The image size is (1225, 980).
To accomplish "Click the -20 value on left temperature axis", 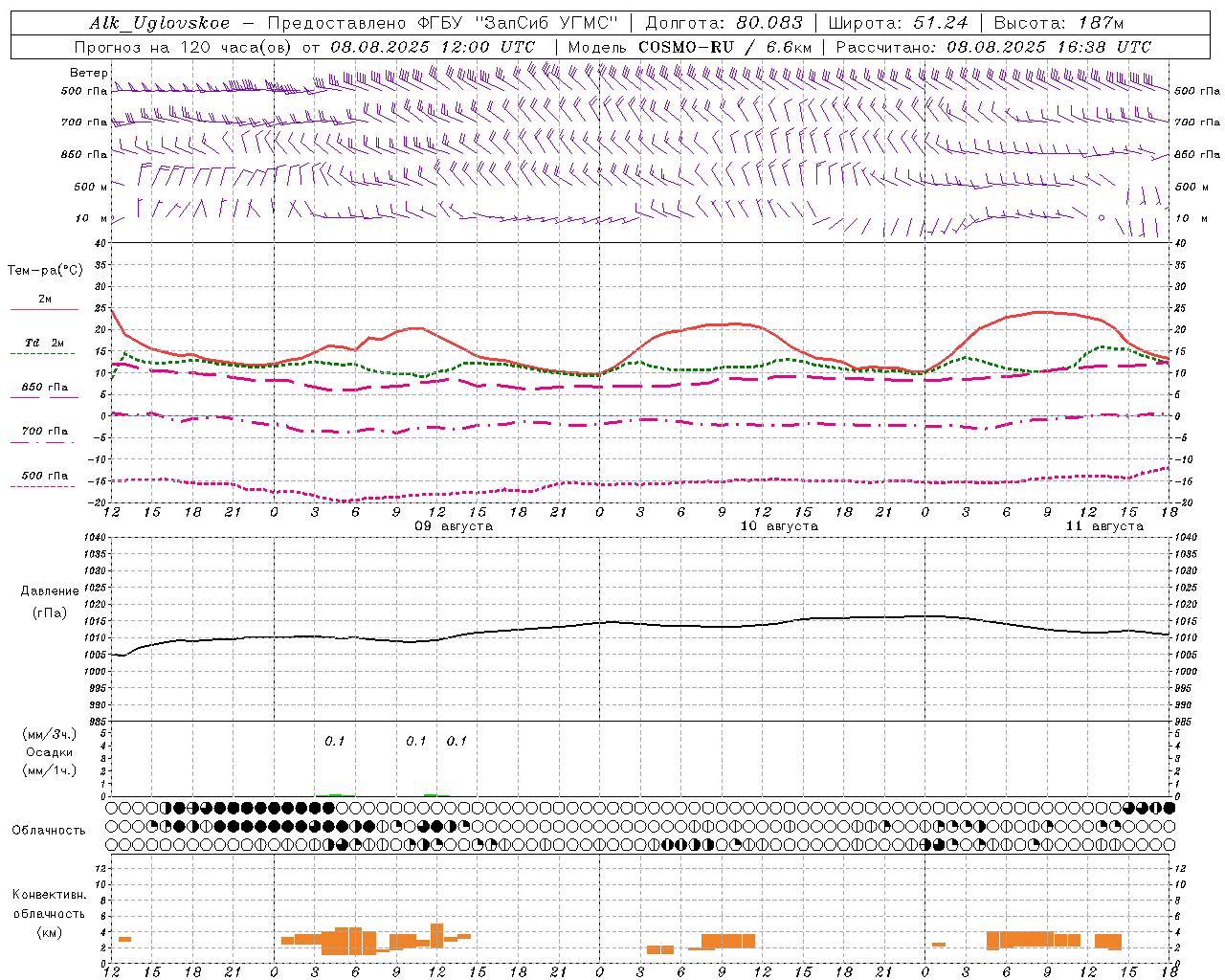I will (97, 502).
